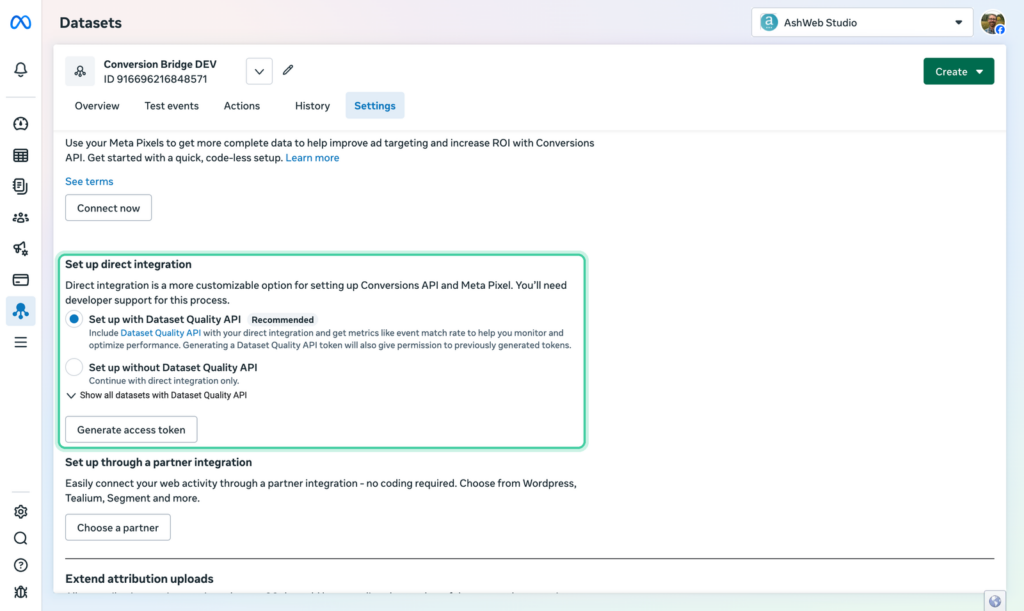
Task: Click the dataset ID 916696216848571 text
Action: tap(155, 79)
